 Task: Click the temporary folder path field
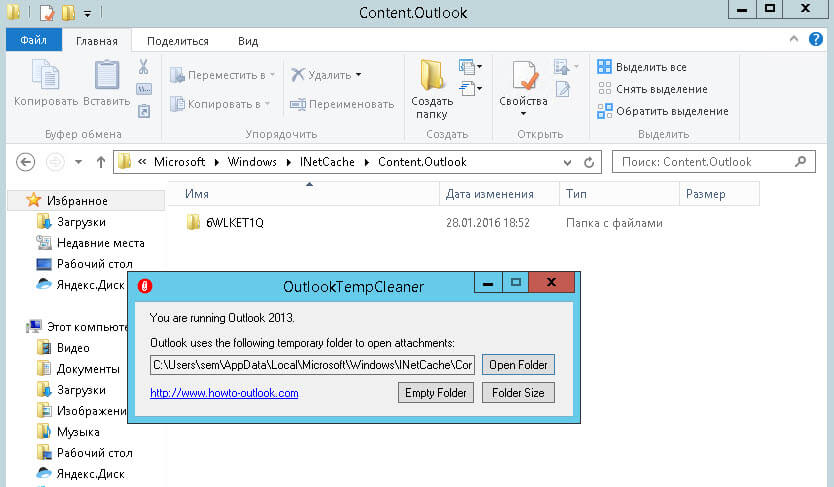click(312, 365)
